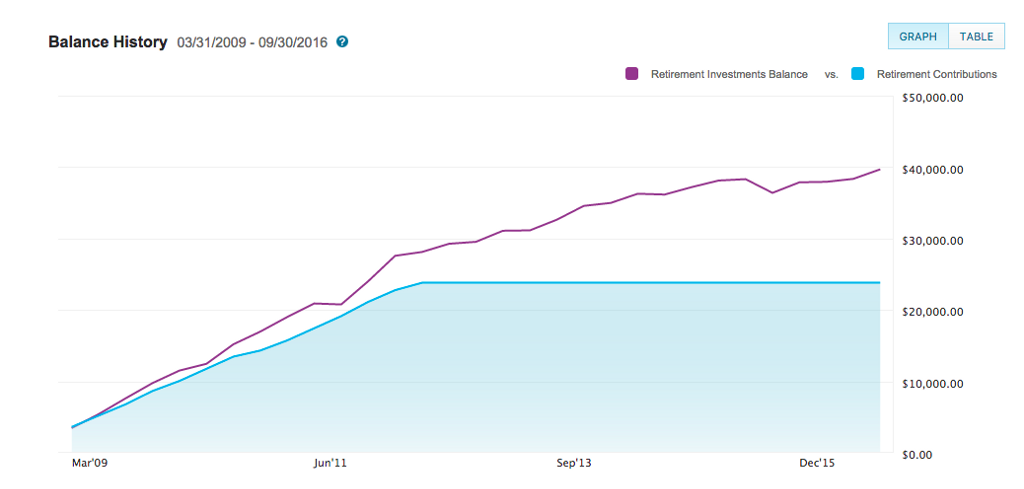This screenshot has height=489, width=1024.
Task: Click the Sep'13 axis label
Action: pyautogui.click(x=574, y=463)
